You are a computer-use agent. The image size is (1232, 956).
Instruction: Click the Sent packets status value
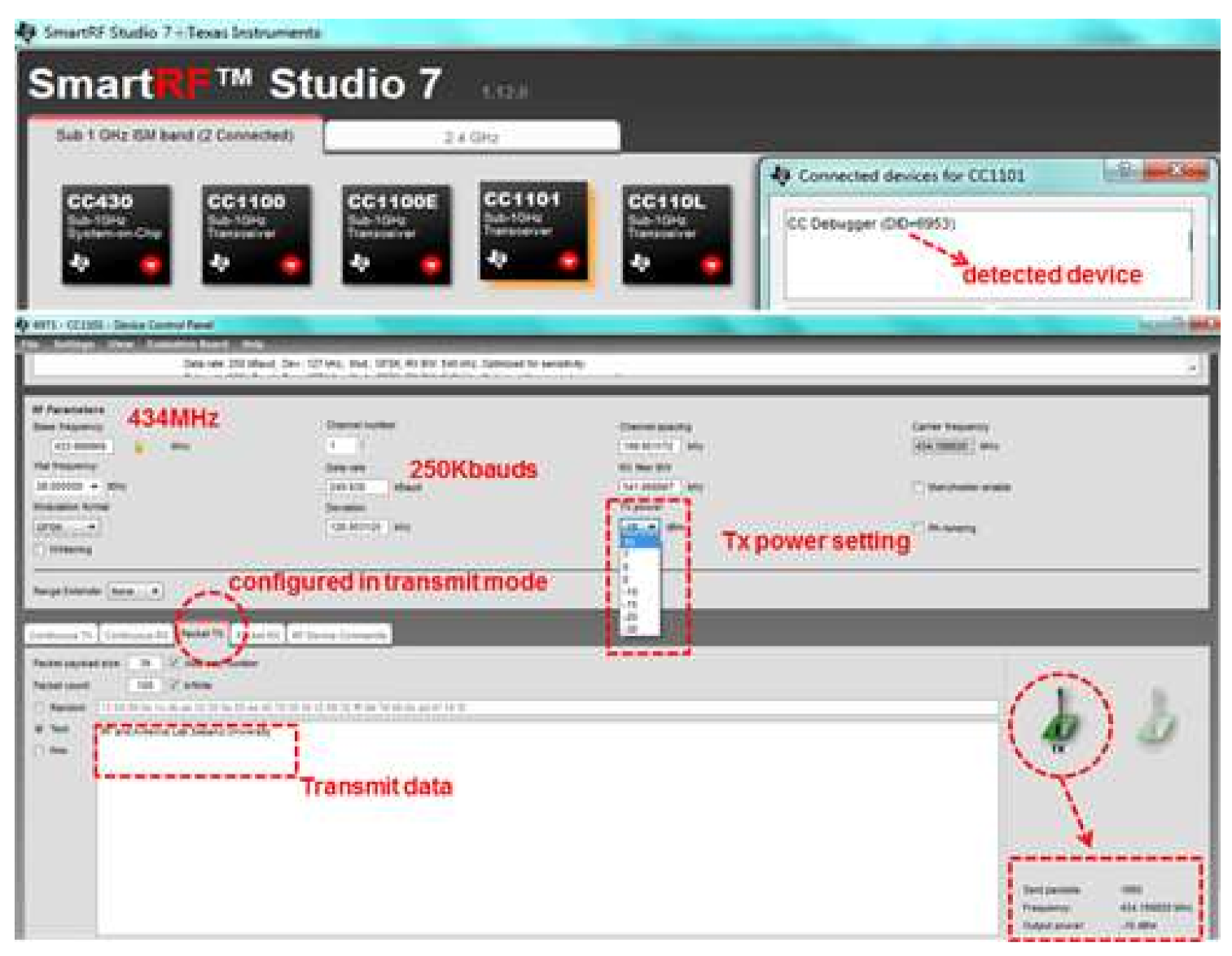click(1131, 889)
